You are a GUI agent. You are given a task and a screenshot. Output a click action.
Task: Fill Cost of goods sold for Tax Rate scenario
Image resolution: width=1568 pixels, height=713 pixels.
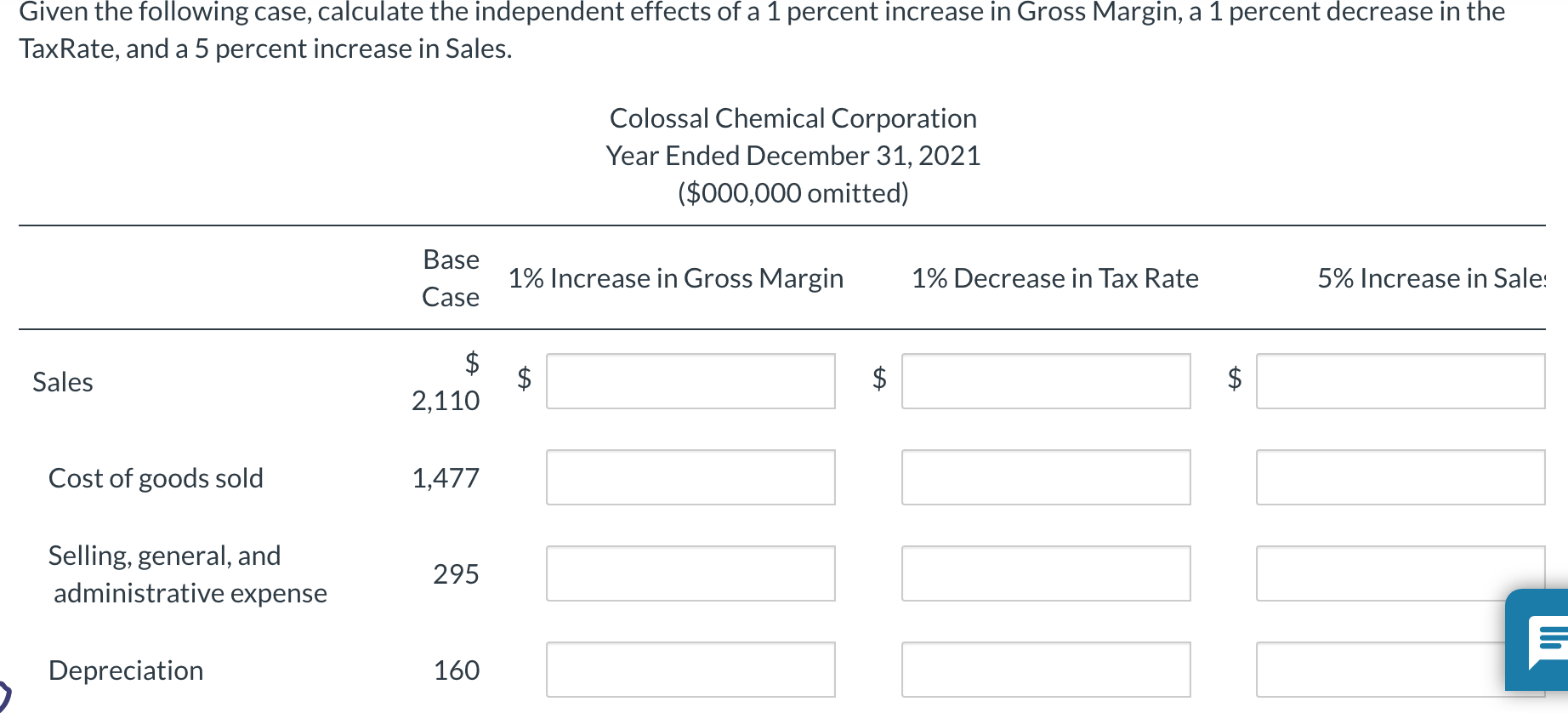tap(1046, 477)
